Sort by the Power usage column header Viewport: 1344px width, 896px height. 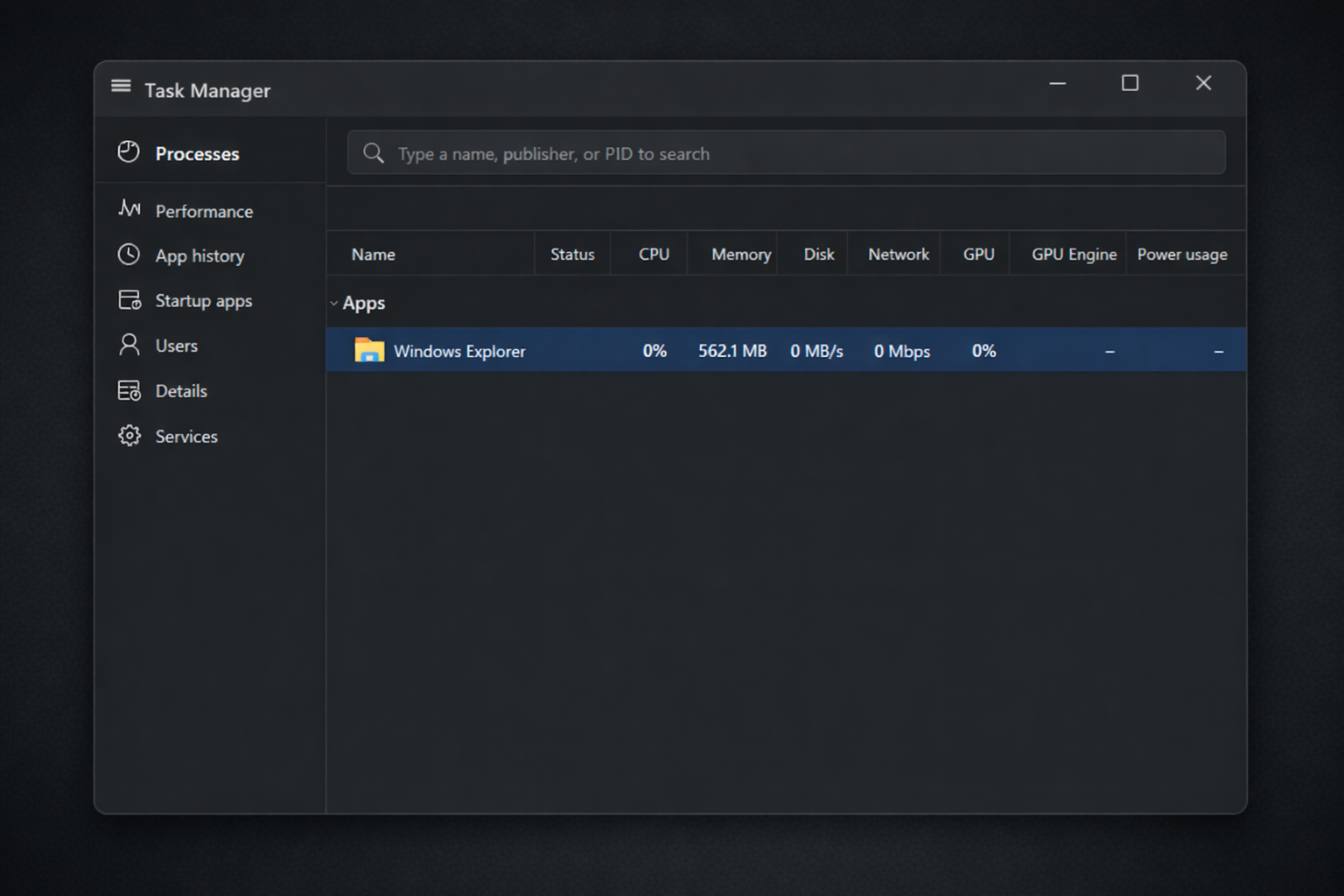[1186, 254]
